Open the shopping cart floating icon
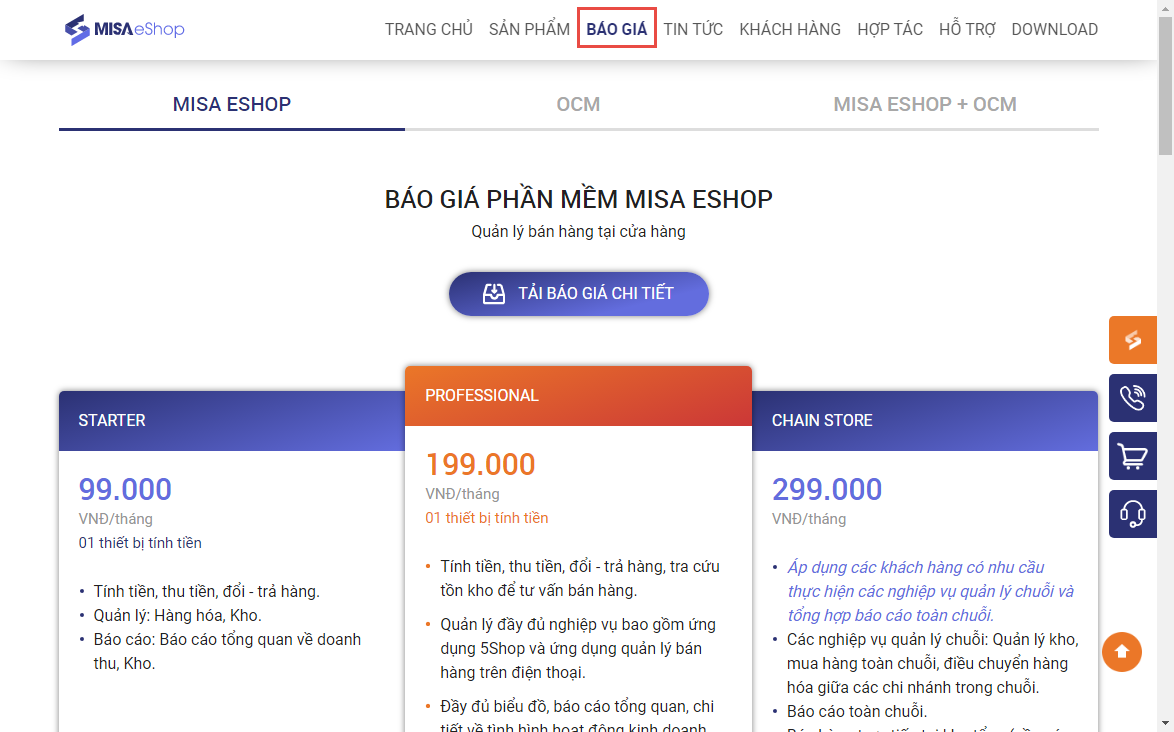1174x732 pixels. pyautogui.click(x=1133, y=456)
